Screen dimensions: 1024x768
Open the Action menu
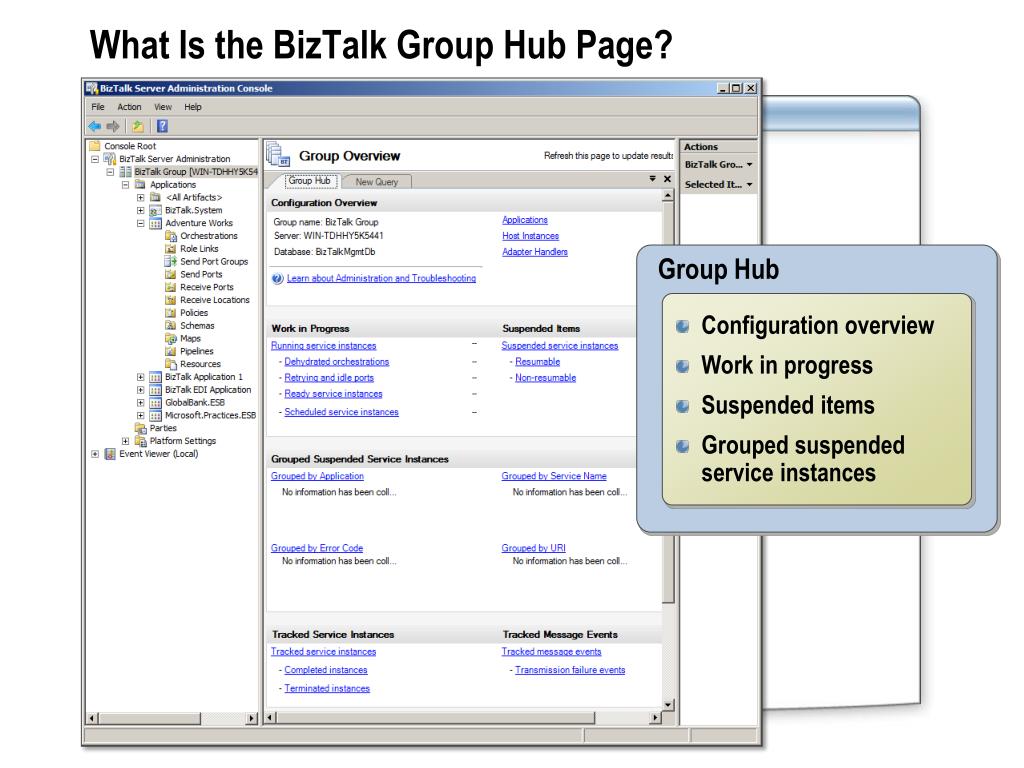coord(129,106)
